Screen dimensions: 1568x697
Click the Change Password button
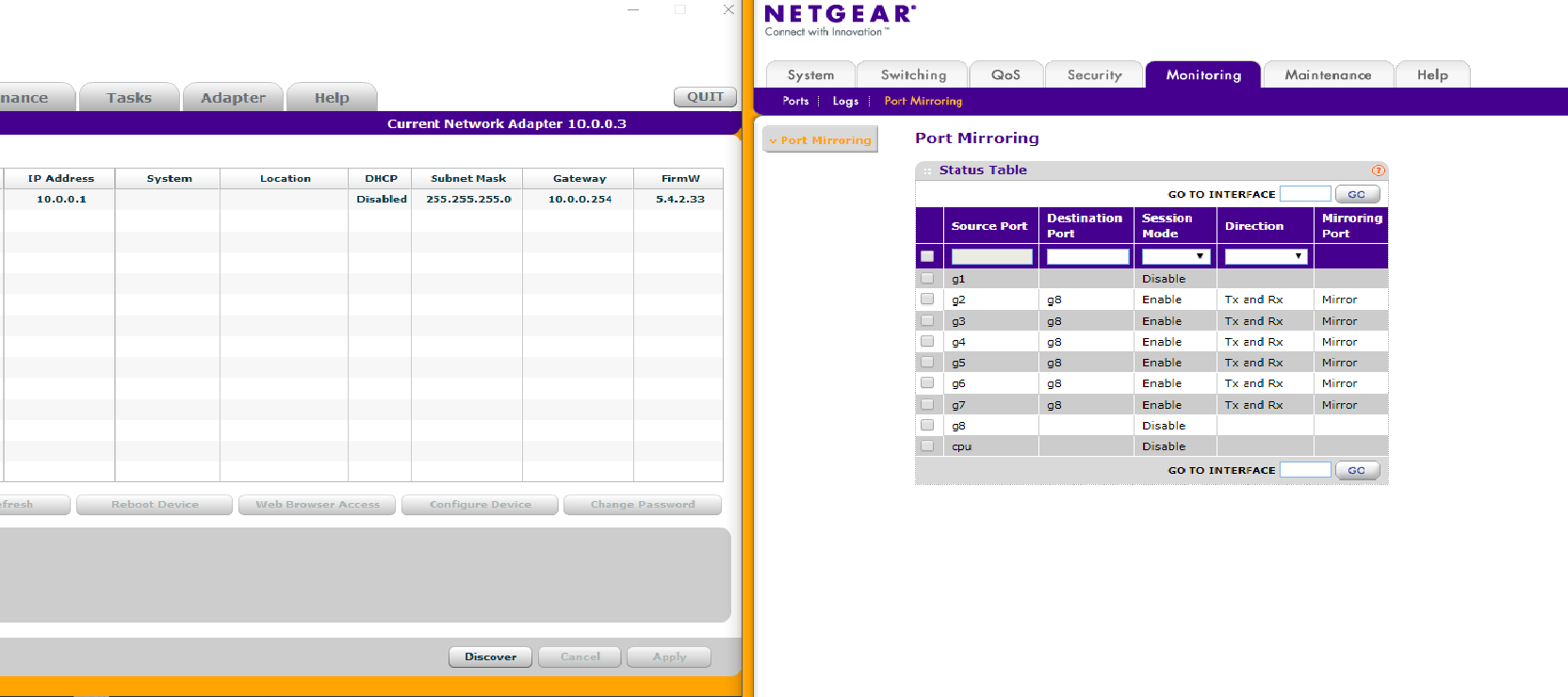(643, 505)
